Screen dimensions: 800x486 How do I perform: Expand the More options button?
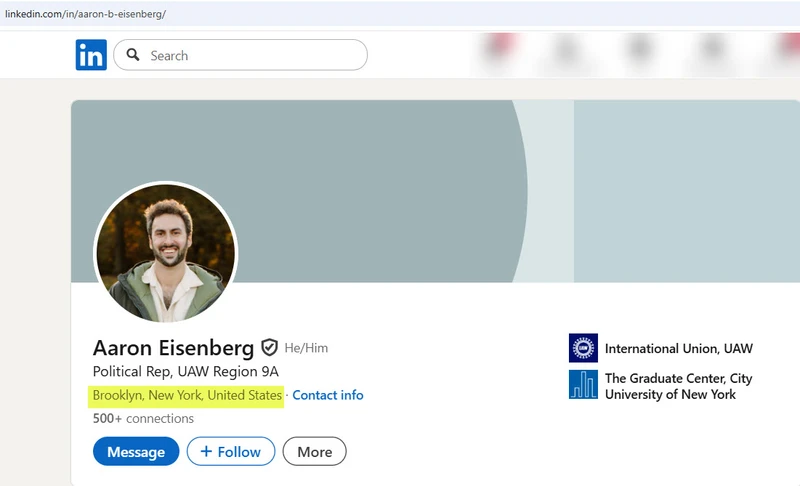(314, 451)
